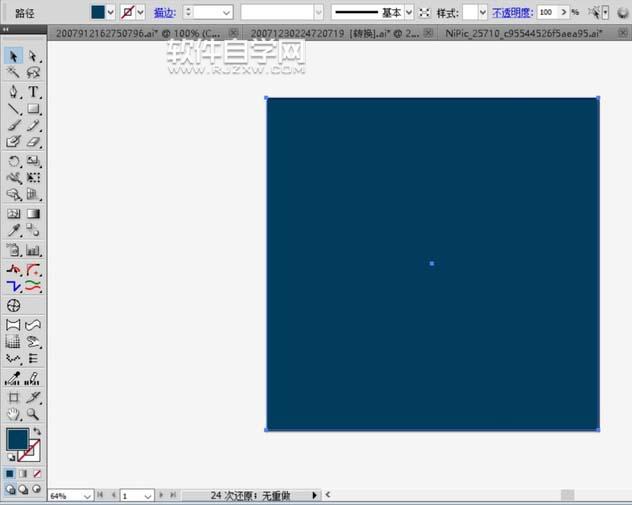Select the Magic Wand tool
632x505 pixels.
click(x=13, y=73)
